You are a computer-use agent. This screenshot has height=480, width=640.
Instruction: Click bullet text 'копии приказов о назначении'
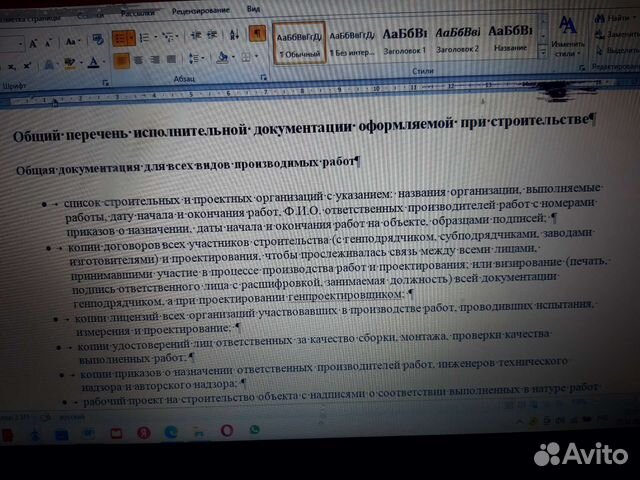point(157,372)
